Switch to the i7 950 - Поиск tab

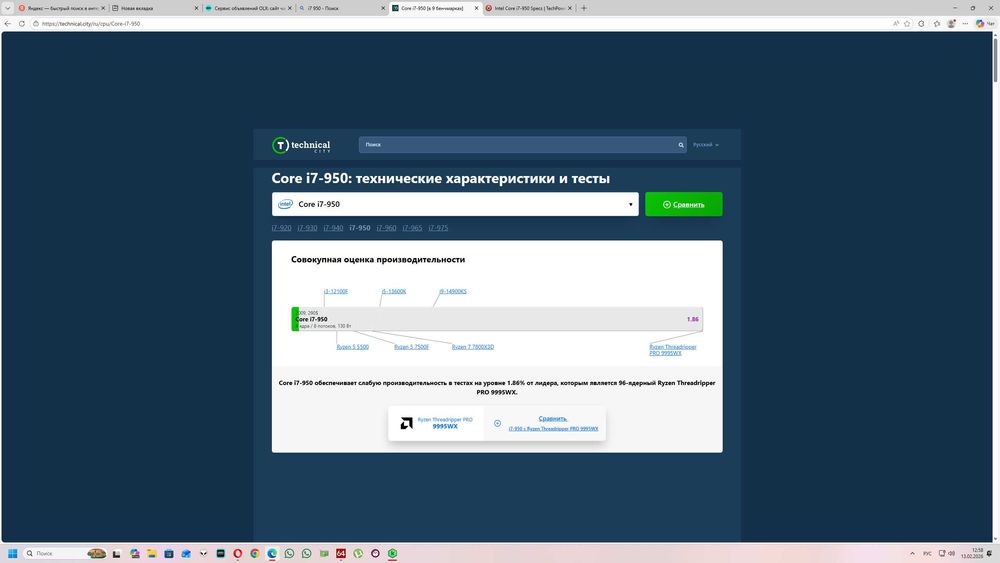341,8
